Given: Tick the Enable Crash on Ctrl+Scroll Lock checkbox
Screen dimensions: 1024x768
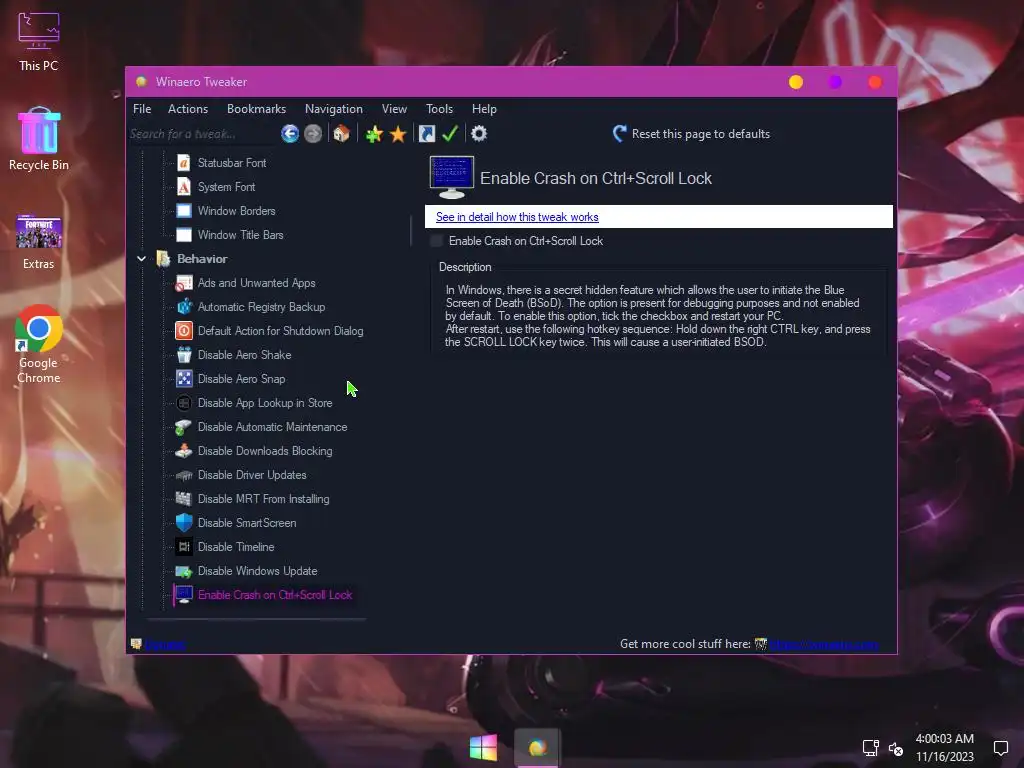Looking at the screenshot, I should click(x=436, y=241).
